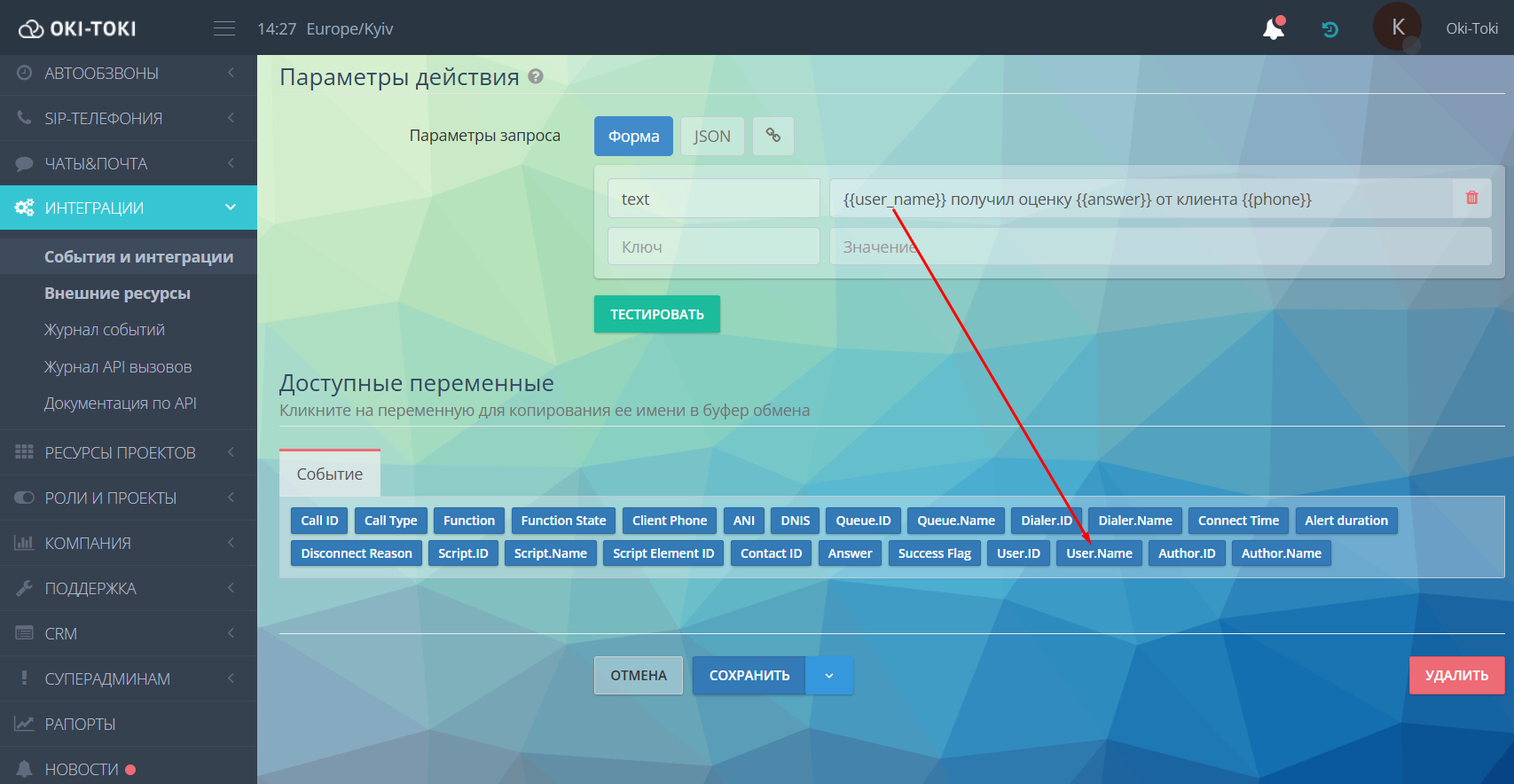Viewport: 1514px width, 784px height.
Task: Click the OKI-TOKI logo
Action: point(77,28)
